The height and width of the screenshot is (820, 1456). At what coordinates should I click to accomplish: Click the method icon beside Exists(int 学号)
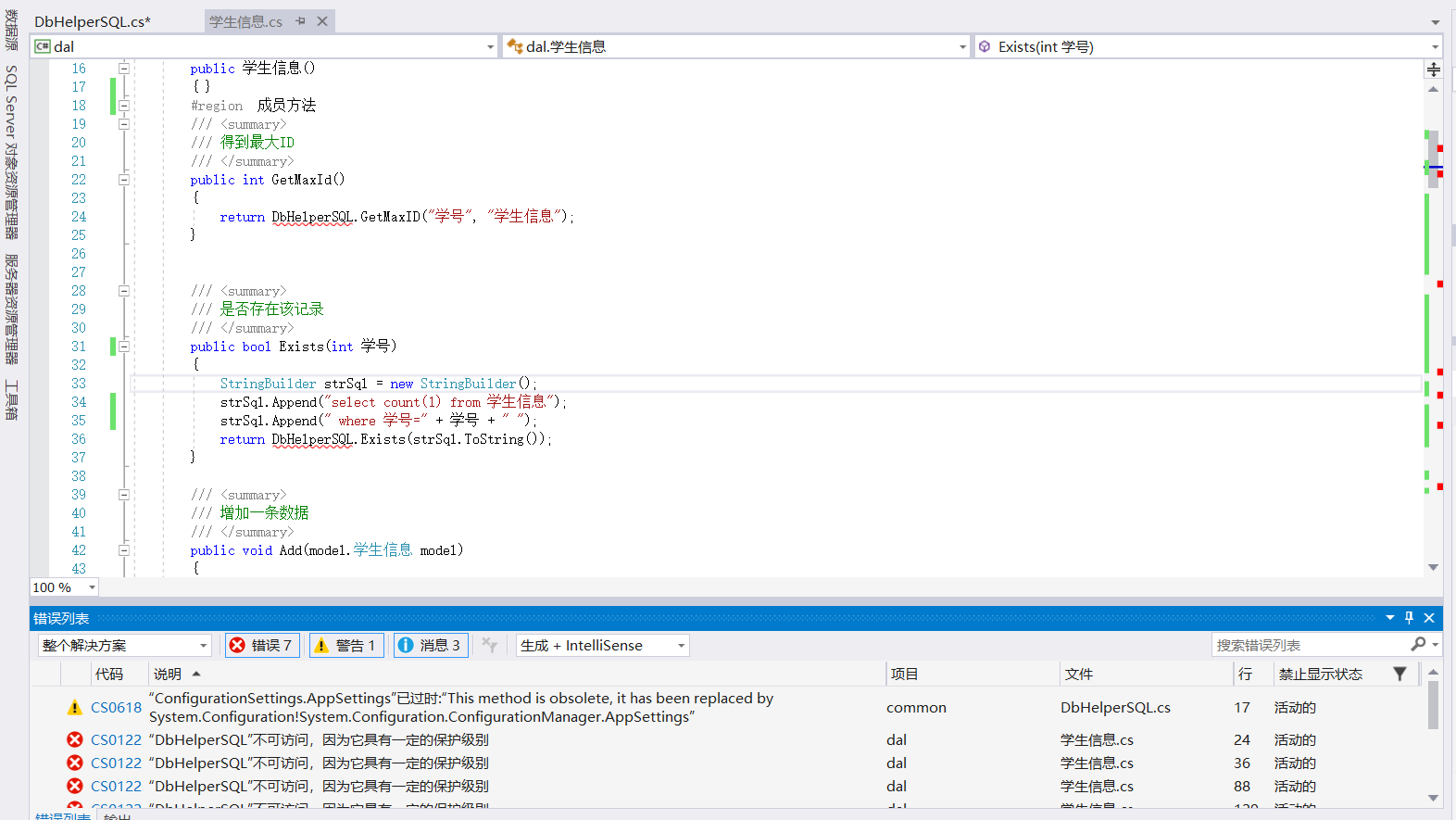[x=985, y=46]
